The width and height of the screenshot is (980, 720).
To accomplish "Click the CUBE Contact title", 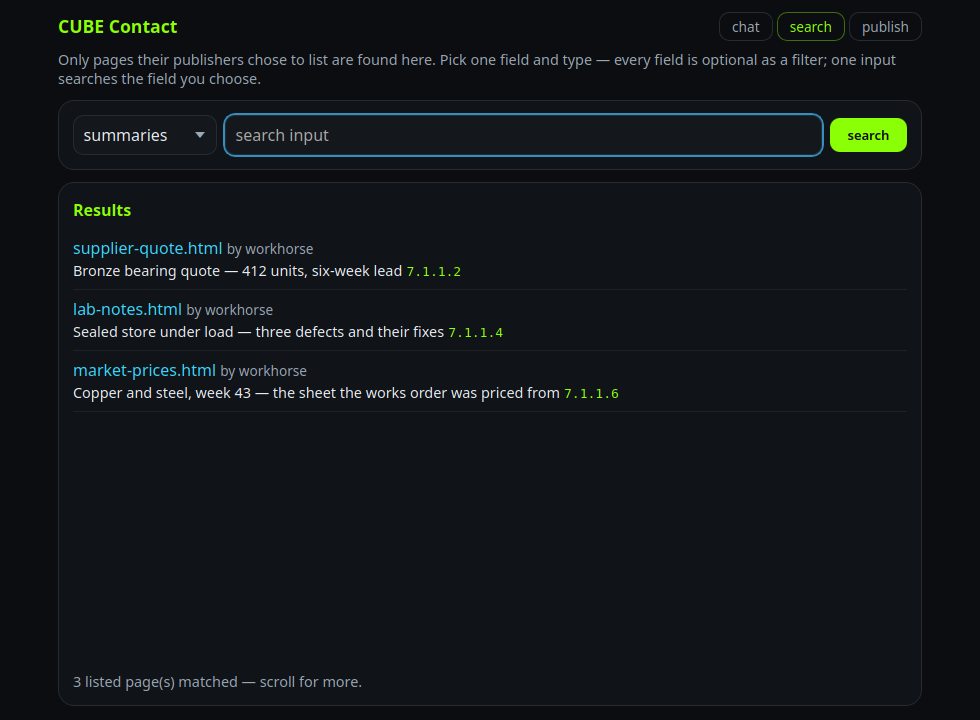I will tap(118, 27).
